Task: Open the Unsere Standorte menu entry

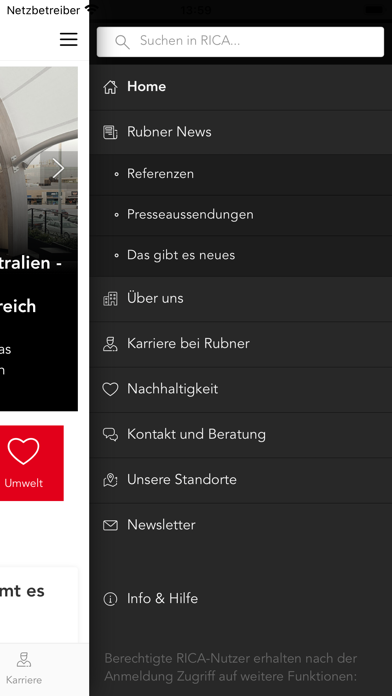Action: (x=241, y=480)
